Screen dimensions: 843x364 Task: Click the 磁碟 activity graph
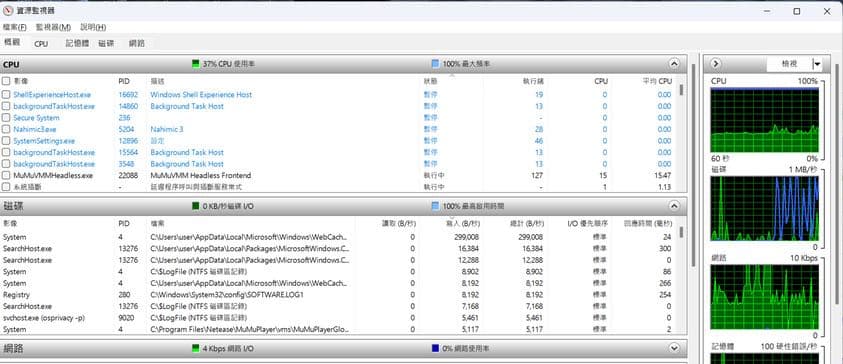click(765, 208)
